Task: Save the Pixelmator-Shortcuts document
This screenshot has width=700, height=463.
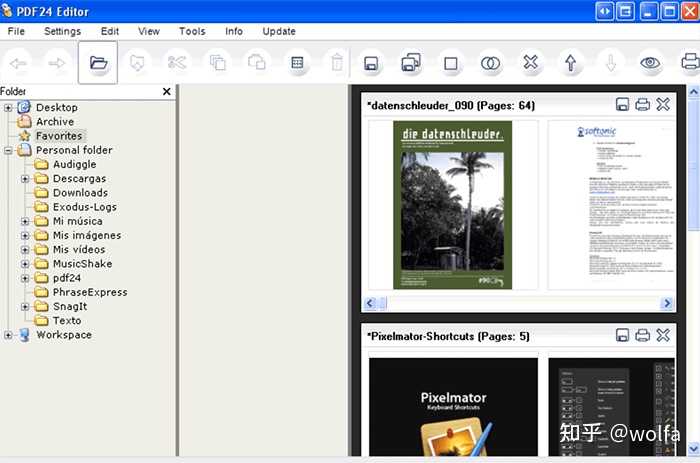Action: click(x=622, y=335)
